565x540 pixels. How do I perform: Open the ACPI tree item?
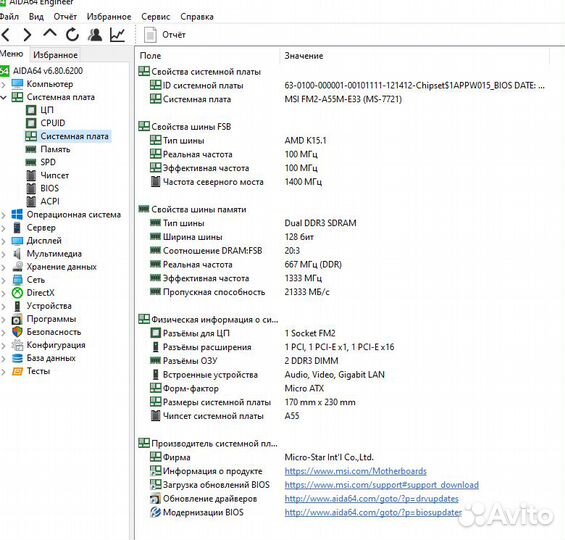(50, 201)
